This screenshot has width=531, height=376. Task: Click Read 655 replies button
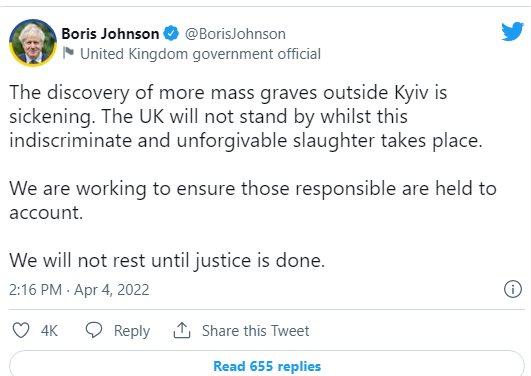pos(267,364)
